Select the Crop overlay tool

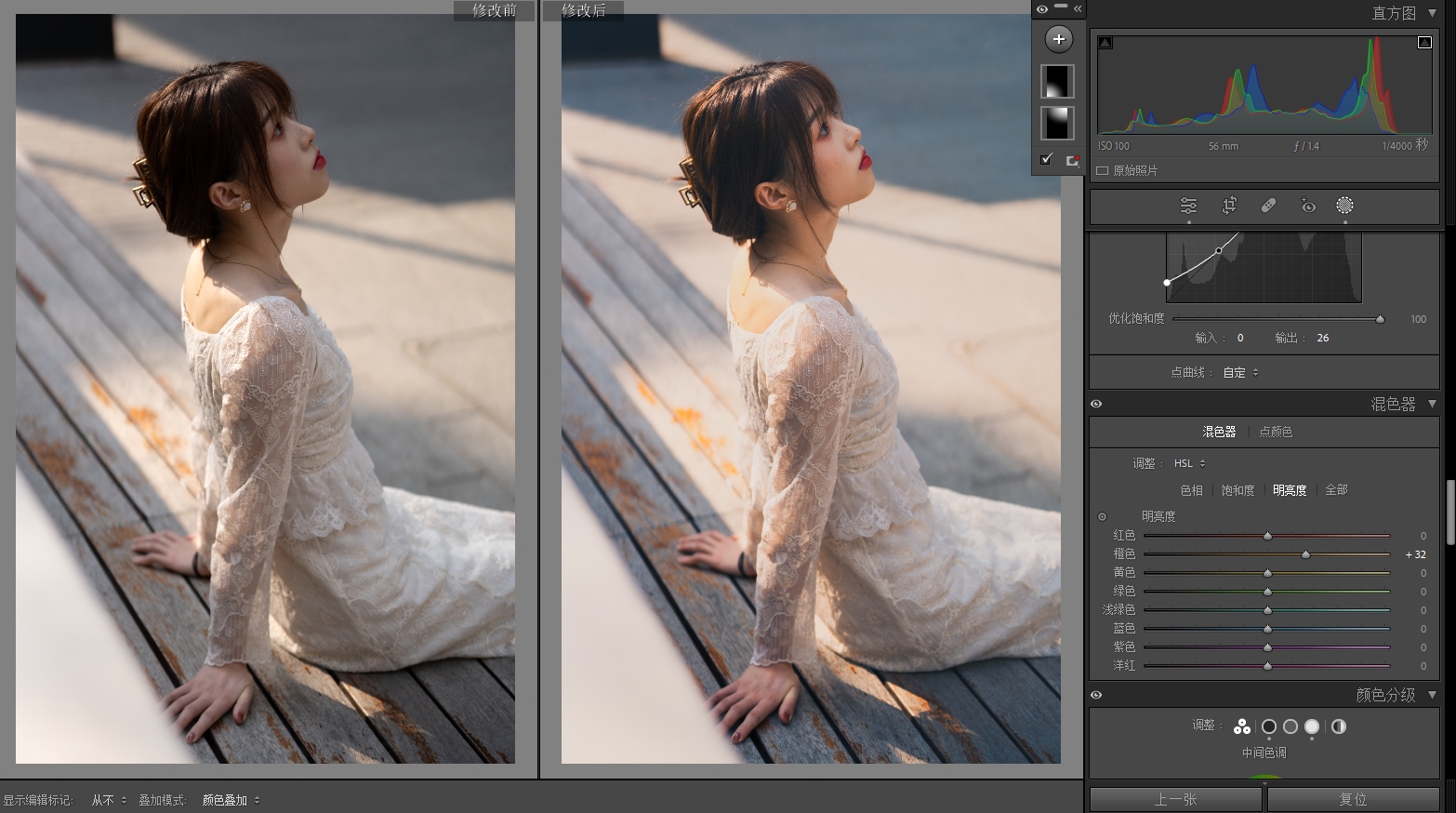tap(1229, 206)
